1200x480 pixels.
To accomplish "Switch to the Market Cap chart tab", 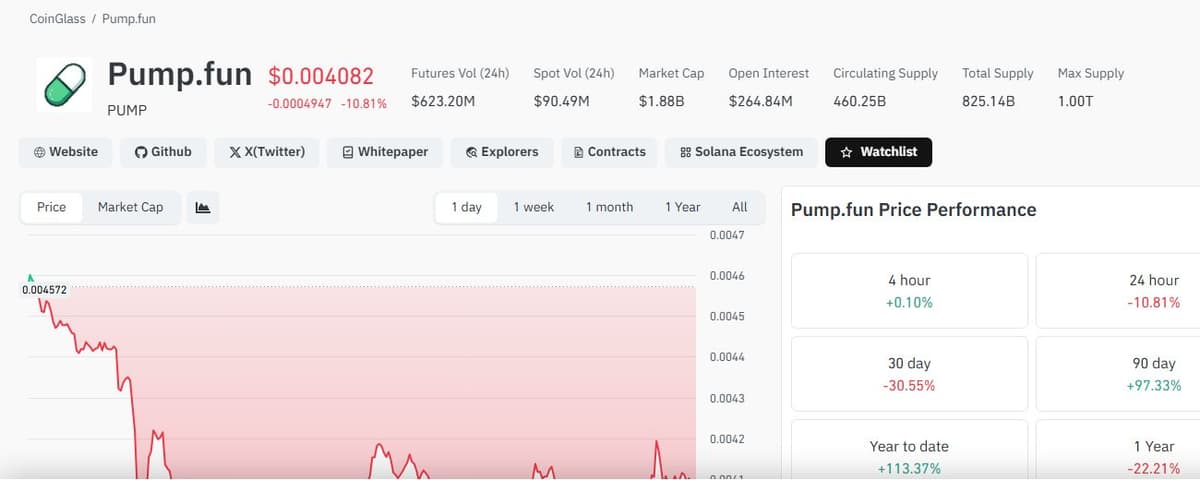I will (130, 207).
